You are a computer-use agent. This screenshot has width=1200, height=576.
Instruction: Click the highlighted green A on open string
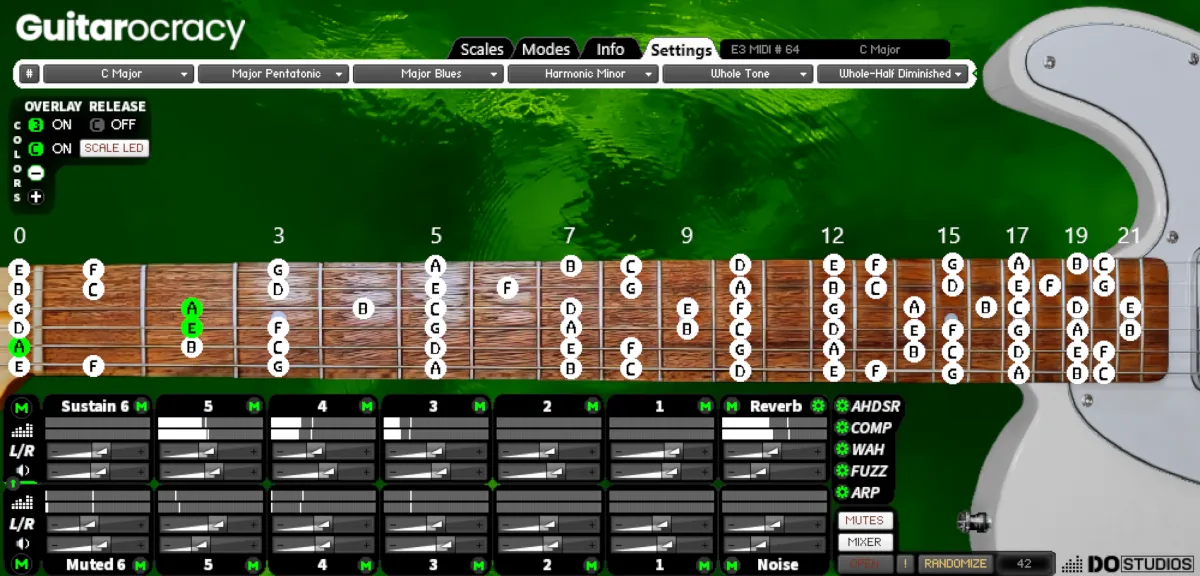coord(19,347)
